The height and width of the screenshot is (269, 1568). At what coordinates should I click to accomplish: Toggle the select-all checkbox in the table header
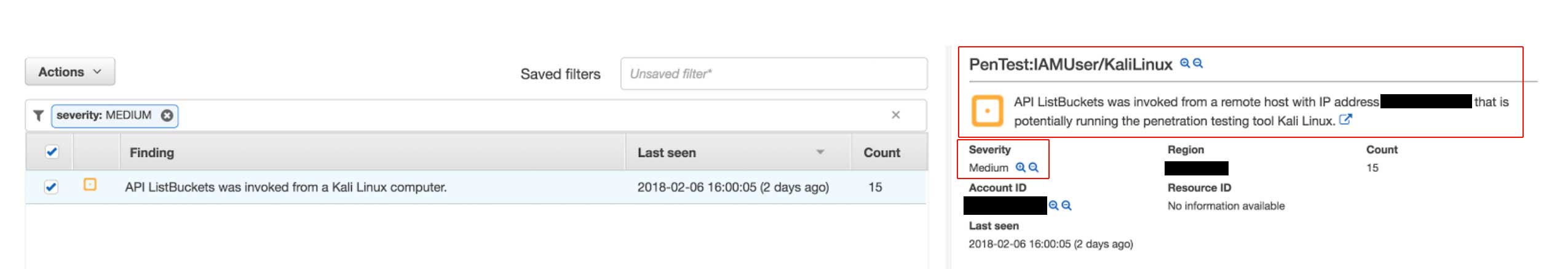click(52, 152)
